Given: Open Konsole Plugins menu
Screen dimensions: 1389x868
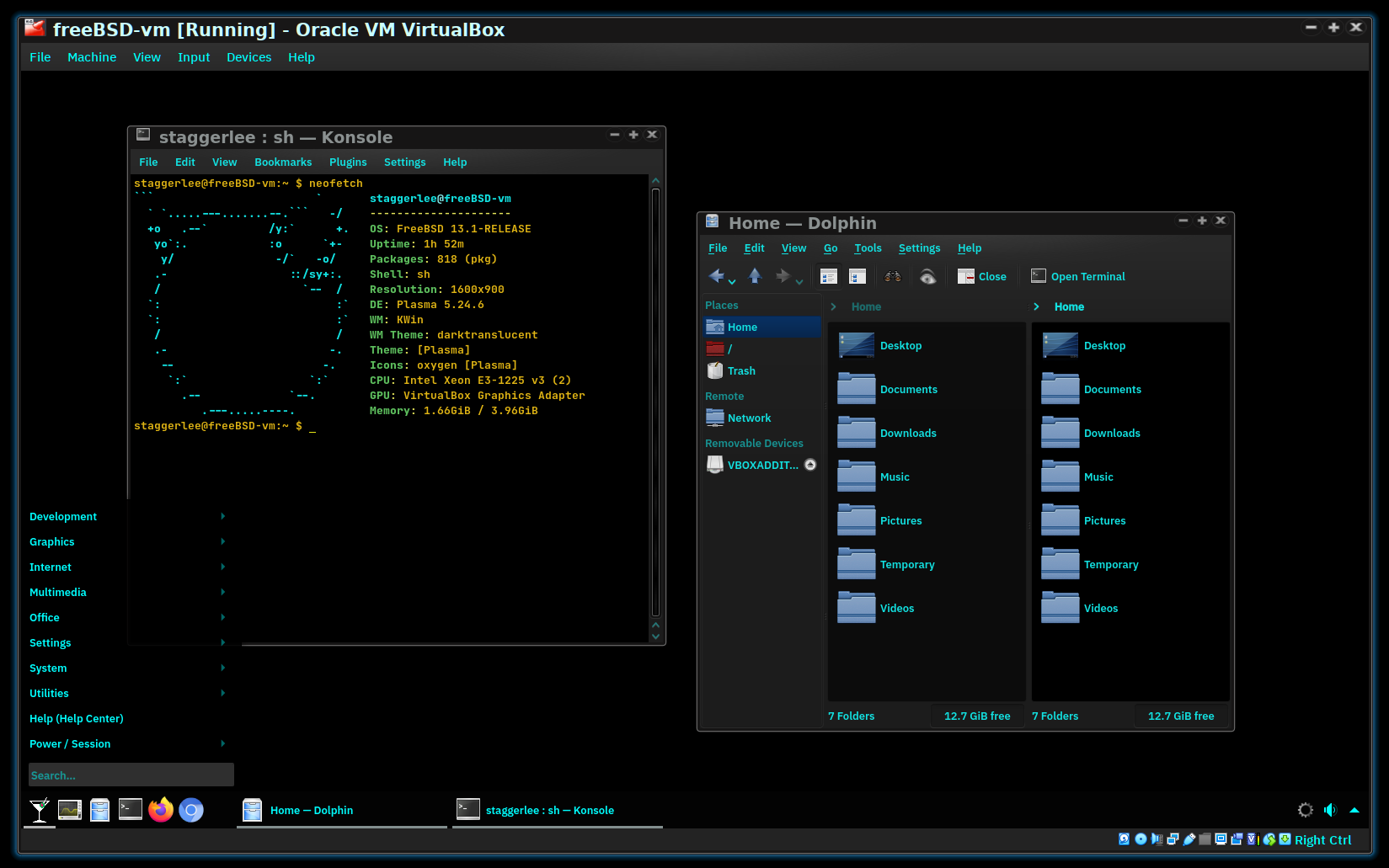Looking at the screenshot, I should tap(348, 162).
